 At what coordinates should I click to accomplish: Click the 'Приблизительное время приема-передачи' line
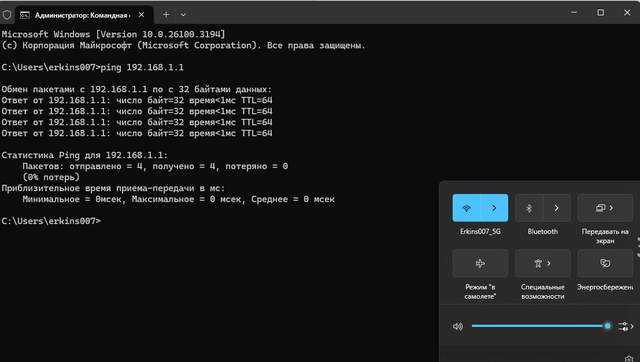pos(113,188)
